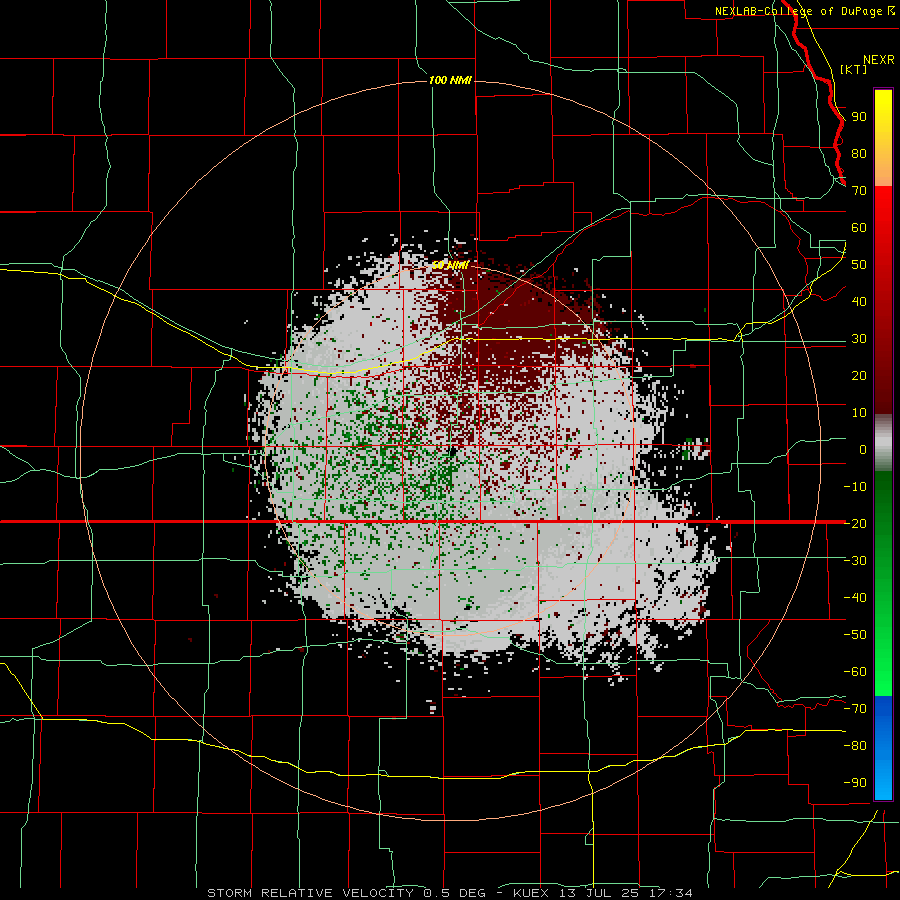
Task: Click the -40 value on the velocity scale
Action: click(x=855, y=598)
